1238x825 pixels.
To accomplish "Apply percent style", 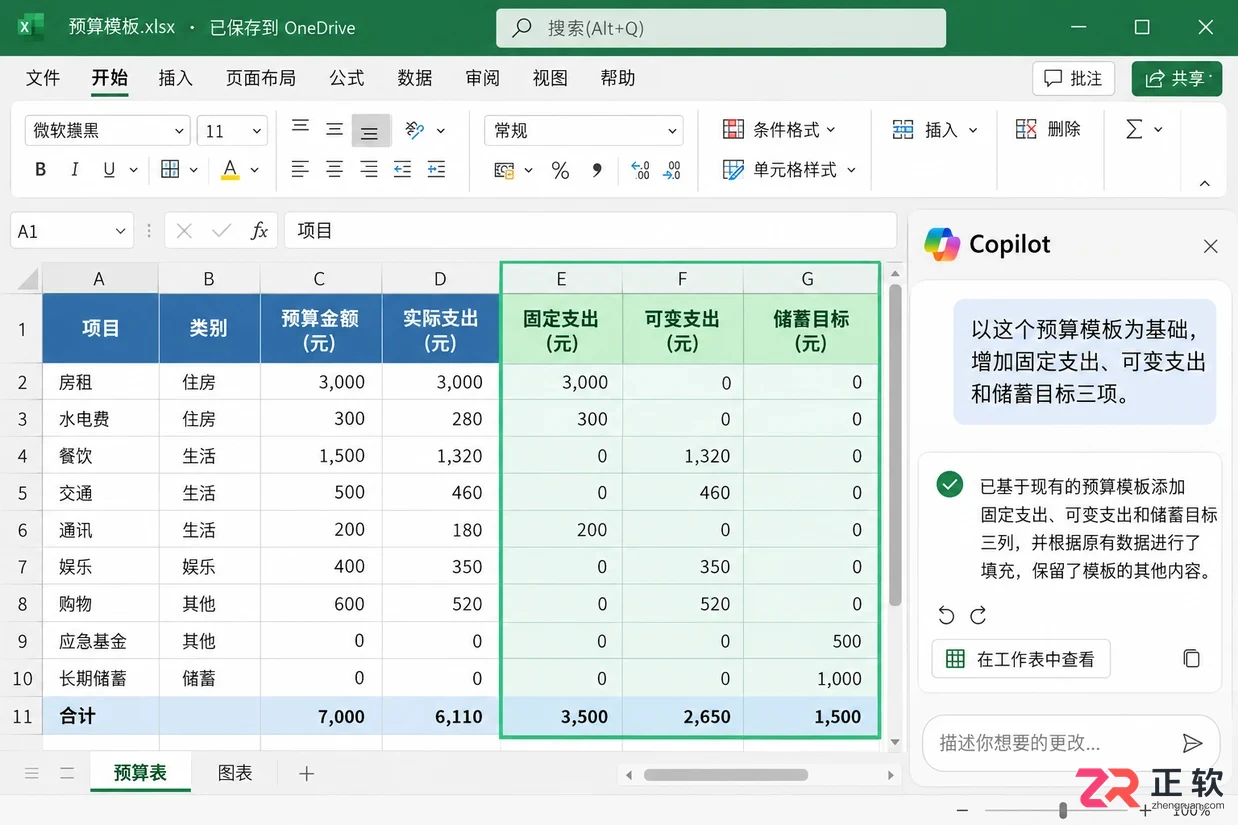I will (560, 171).
